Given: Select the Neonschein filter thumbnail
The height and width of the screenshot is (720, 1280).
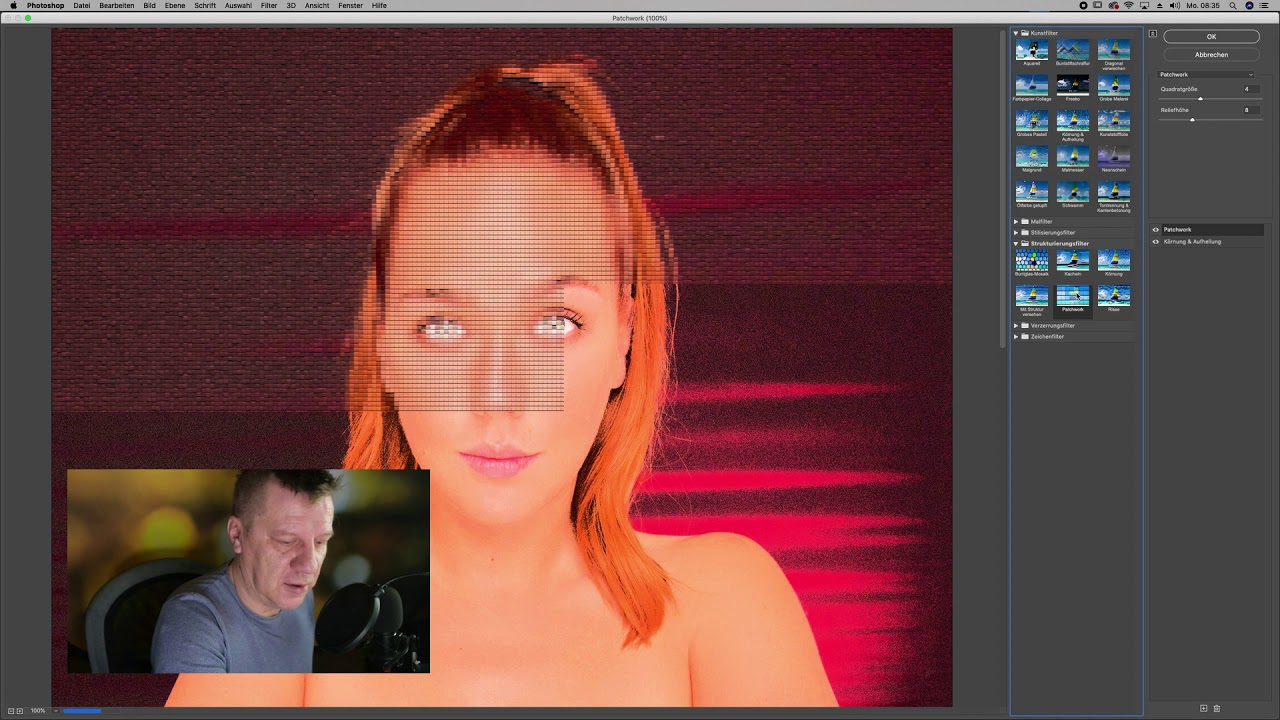Looking at the screenshot, I should pos(1114,156).
